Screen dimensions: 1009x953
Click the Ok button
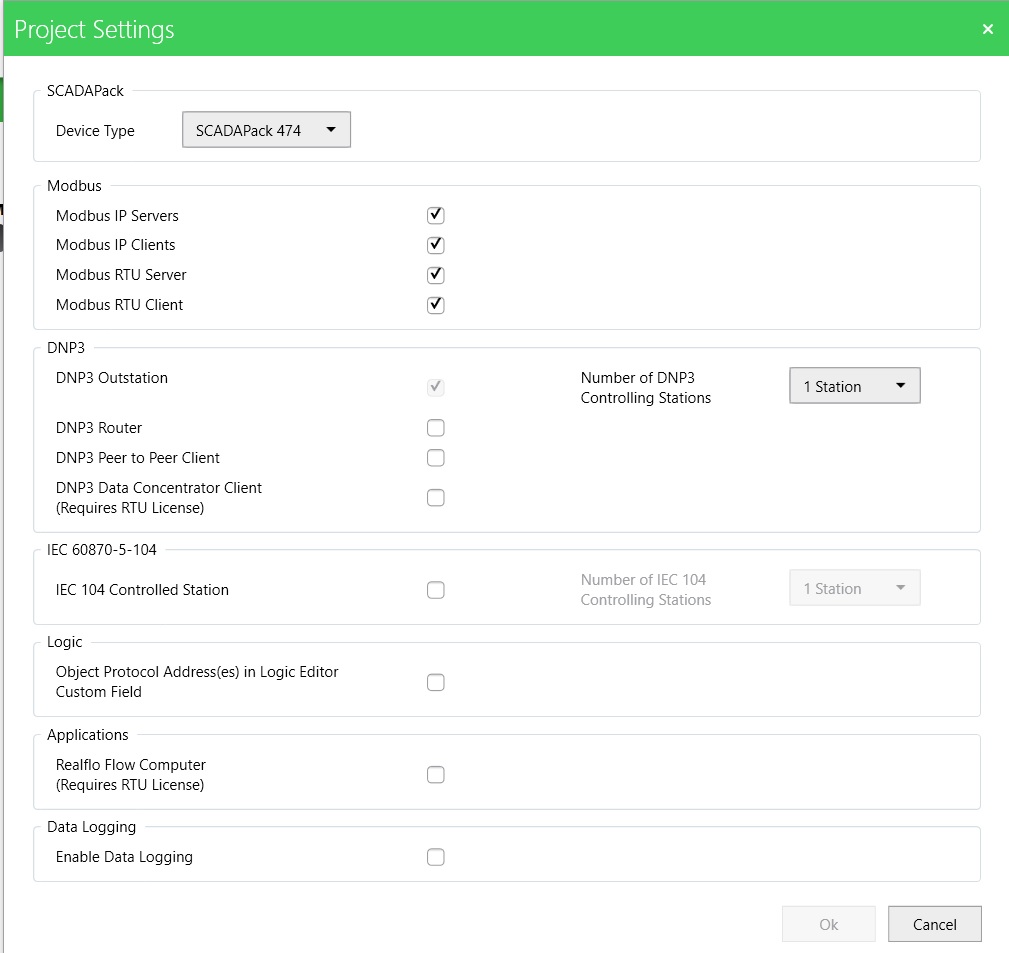click(x=829, y=924)
